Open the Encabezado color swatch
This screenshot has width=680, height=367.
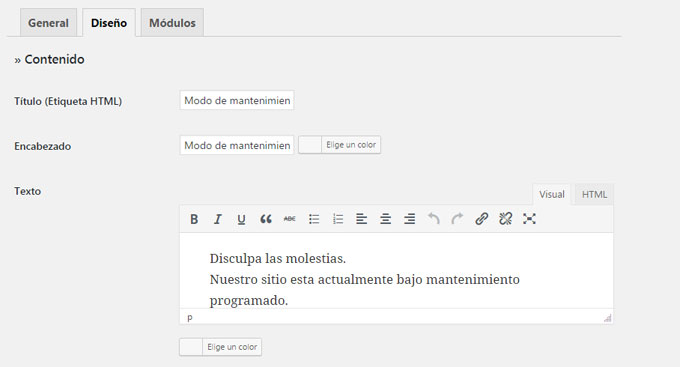pos(310,145)
